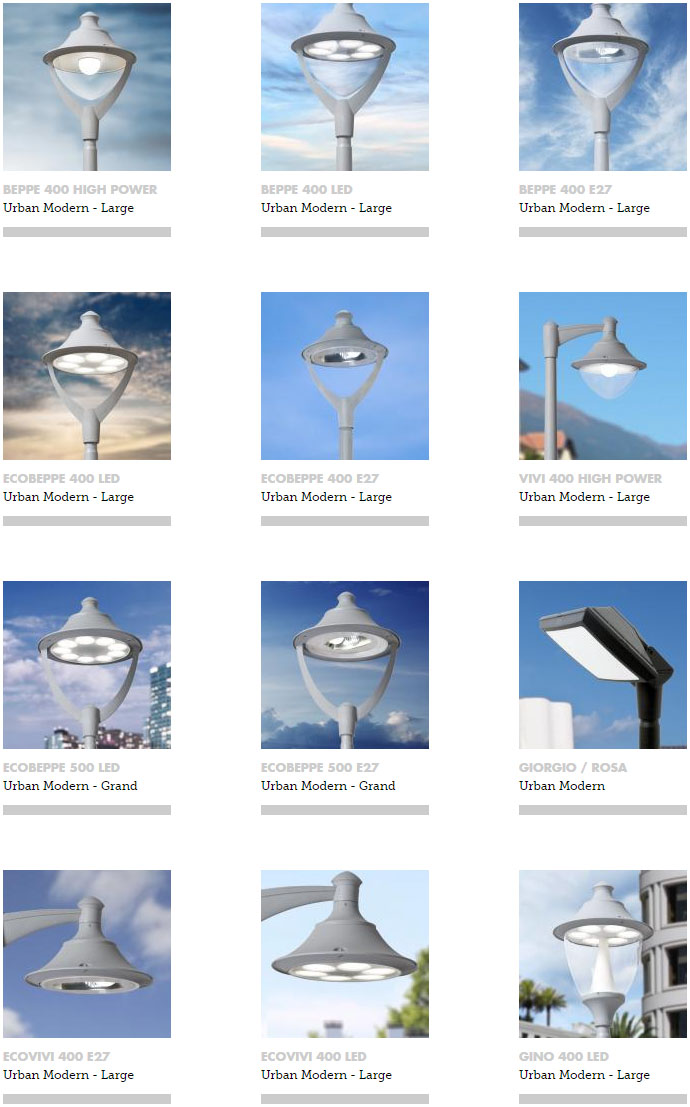Select the ECOBEPPE 500 LED lamp image
This screenshot has height=1107, width=690.
tap(87, 665)
